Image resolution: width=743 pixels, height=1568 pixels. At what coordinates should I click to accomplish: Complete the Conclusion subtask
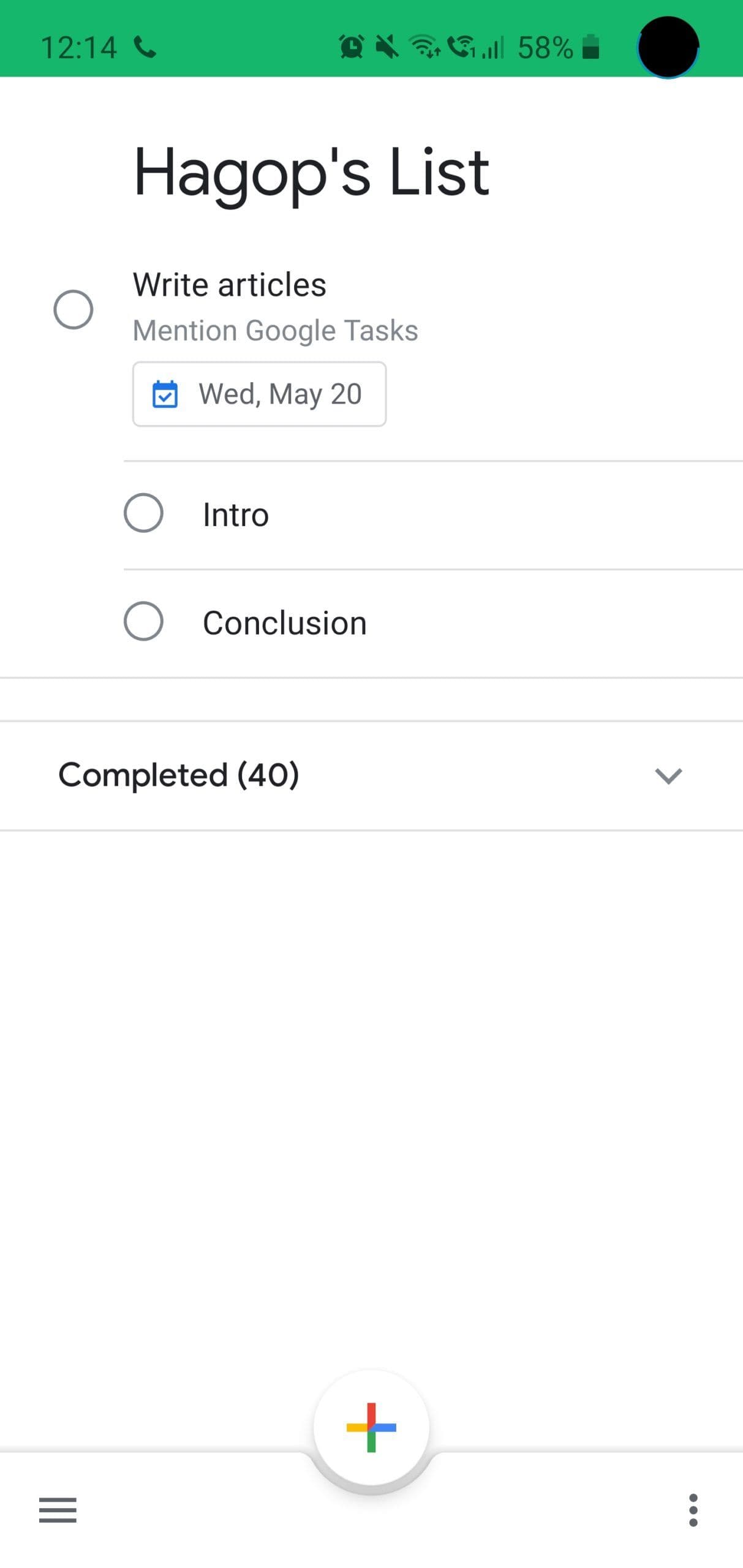[143, 622]
